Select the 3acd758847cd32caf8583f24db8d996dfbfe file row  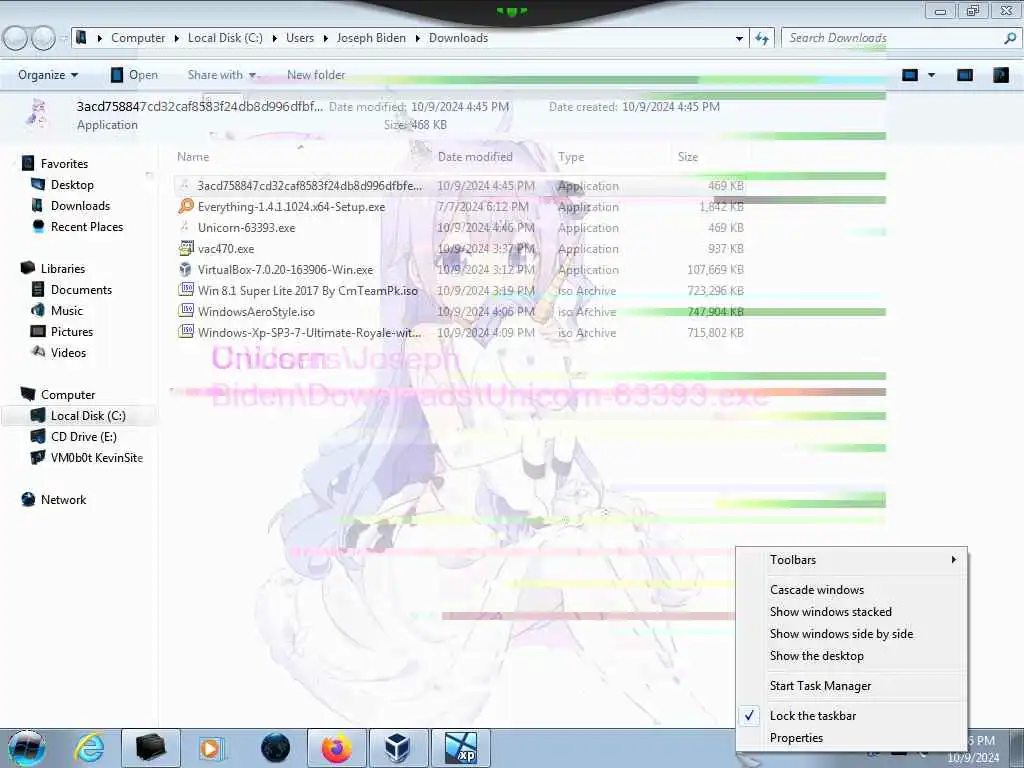click(x=460, y=186)
